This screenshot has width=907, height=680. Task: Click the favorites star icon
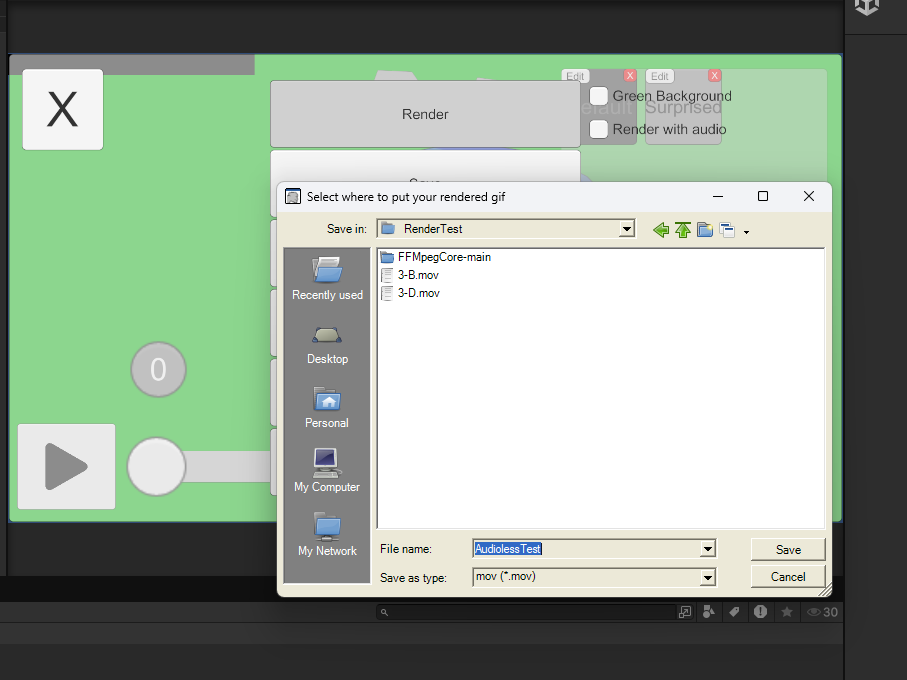pyautogui.click(x=787, y=612)
